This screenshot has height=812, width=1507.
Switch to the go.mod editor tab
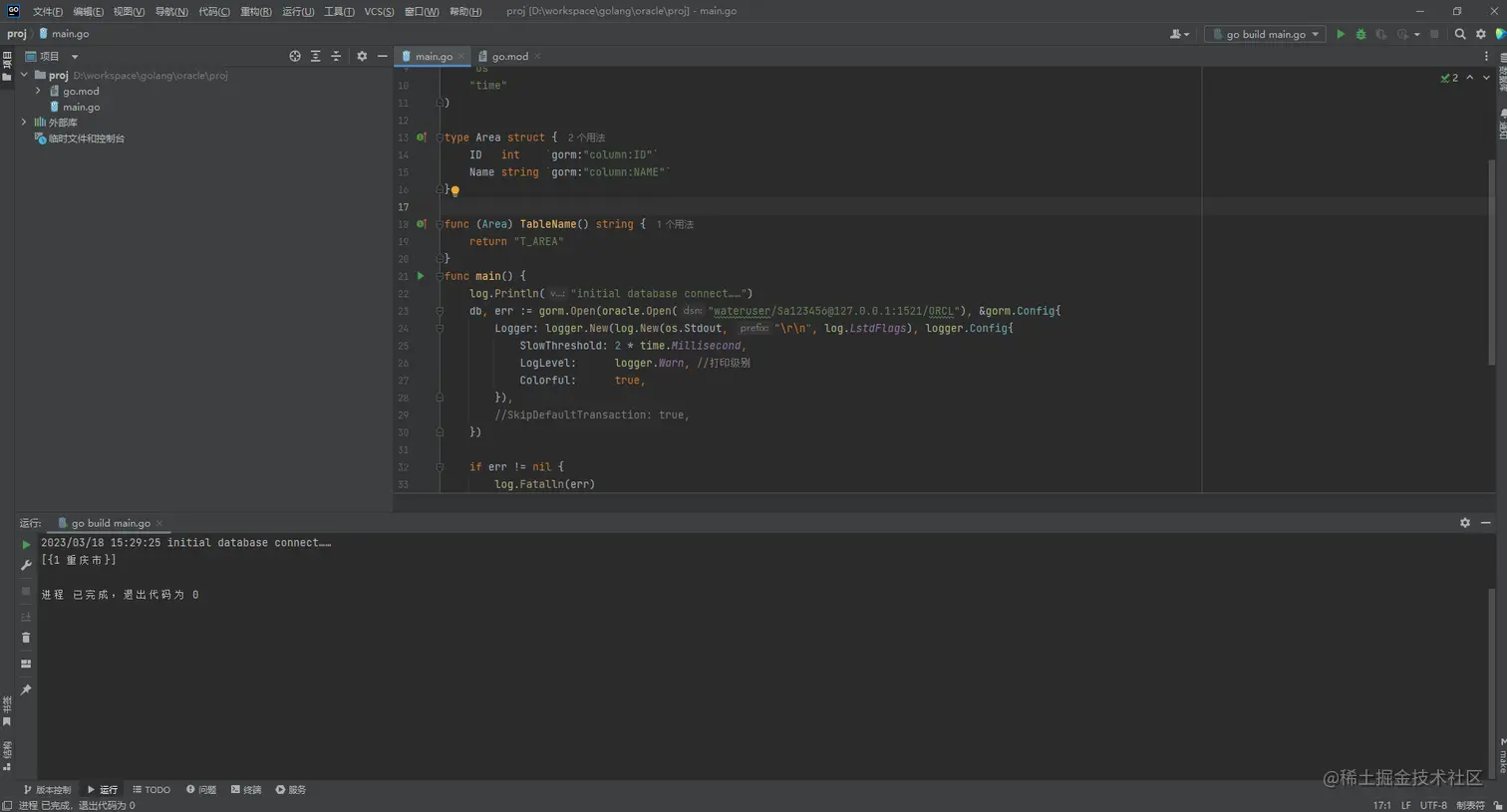click(509, 57)
